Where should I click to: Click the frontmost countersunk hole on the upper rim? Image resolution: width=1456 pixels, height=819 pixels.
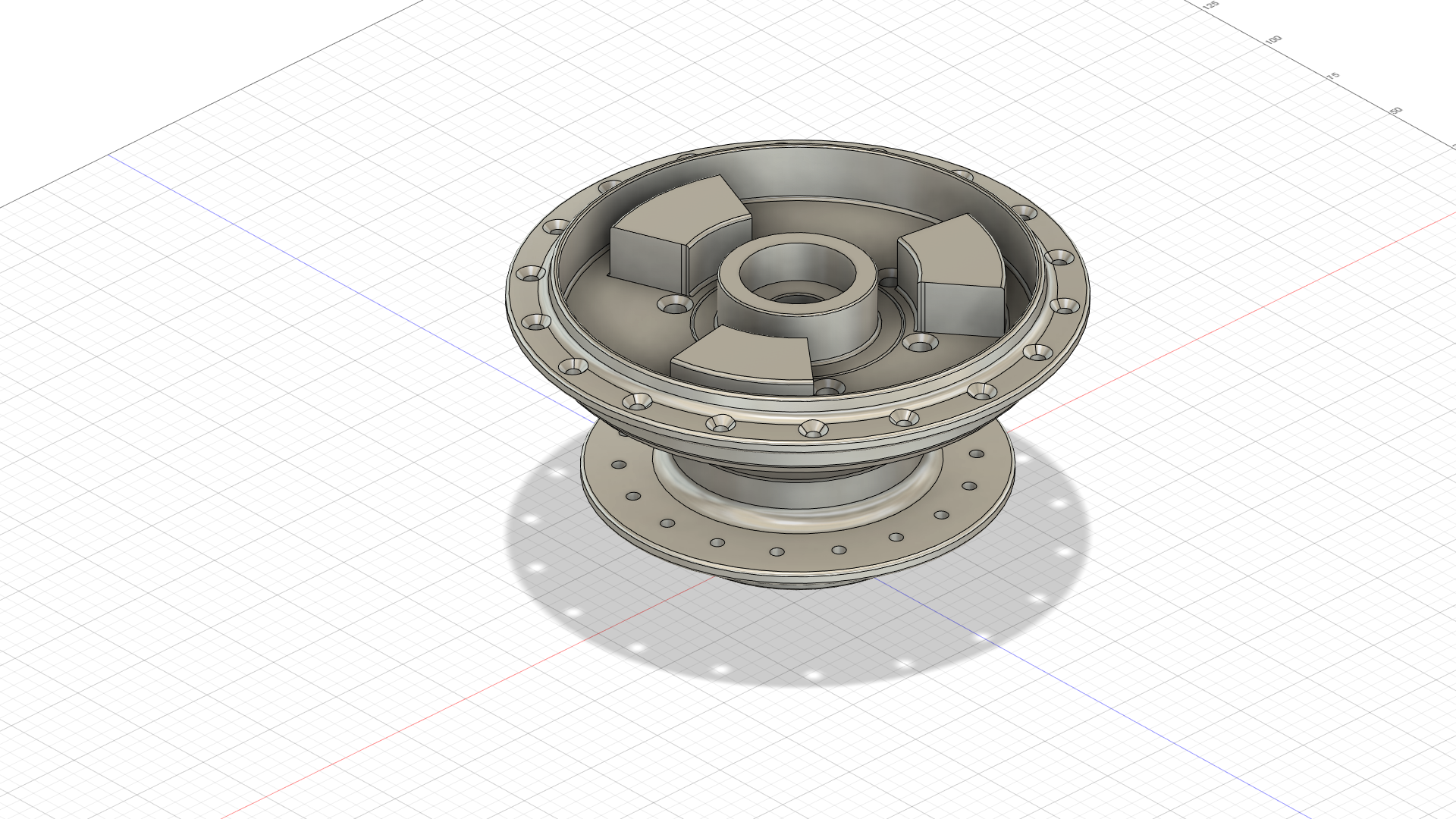coord(812,429)
